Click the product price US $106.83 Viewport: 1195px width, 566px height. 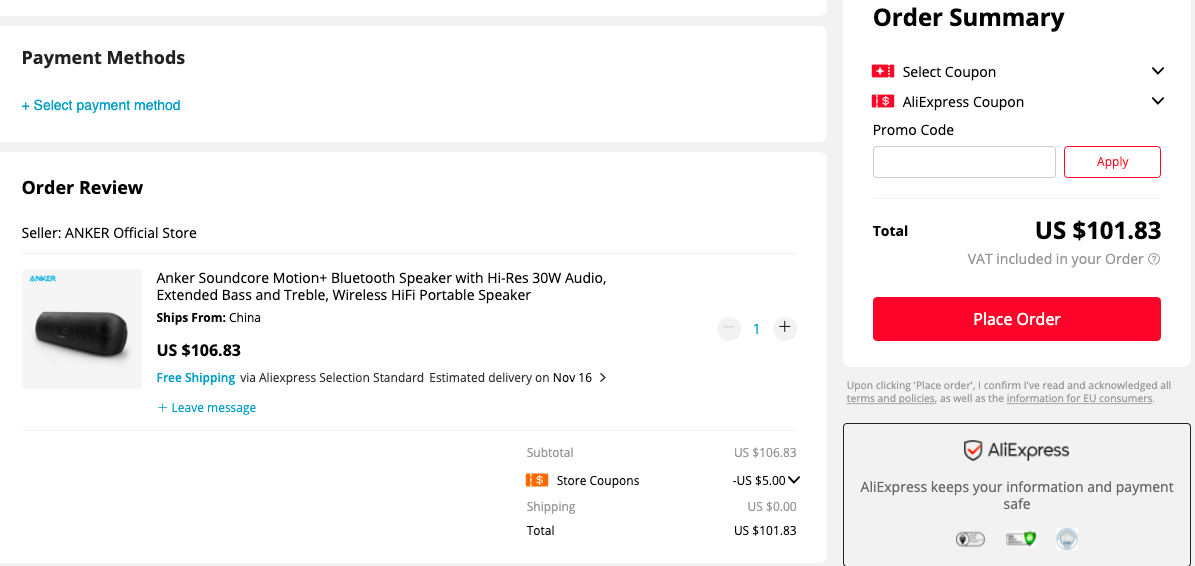click(198, 350)
